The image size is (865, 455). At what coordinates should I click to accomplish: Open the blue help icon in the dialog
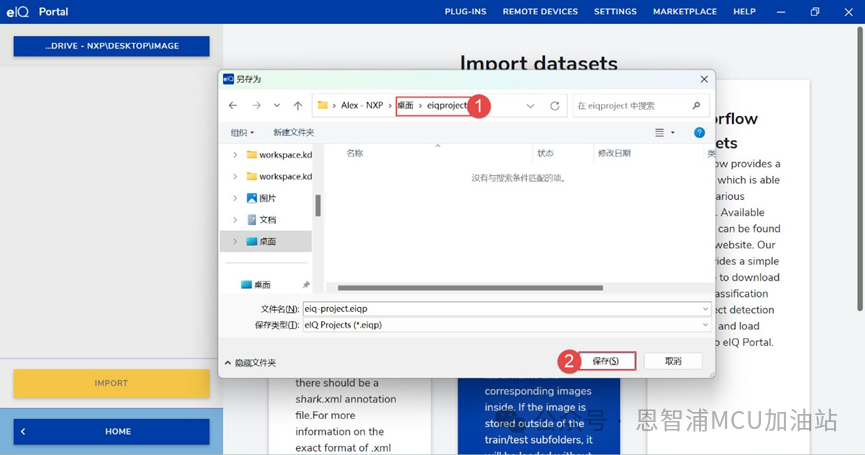click(699, 132)
